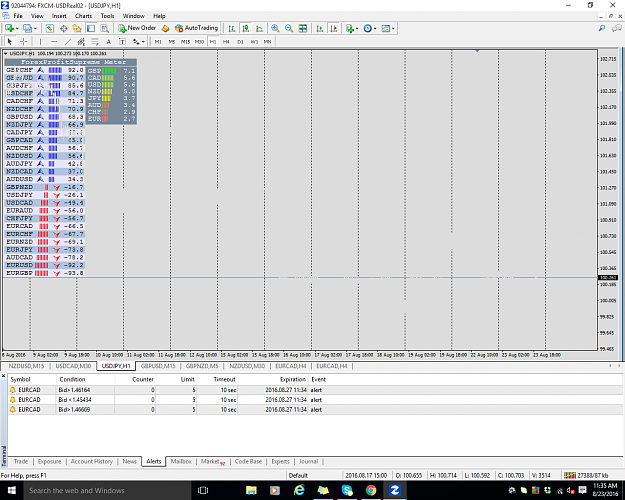The height and width of the screenshot is (500, 625).
Task: Toggle the Navigator panel star-folder icon
Action: coord(77,28)
